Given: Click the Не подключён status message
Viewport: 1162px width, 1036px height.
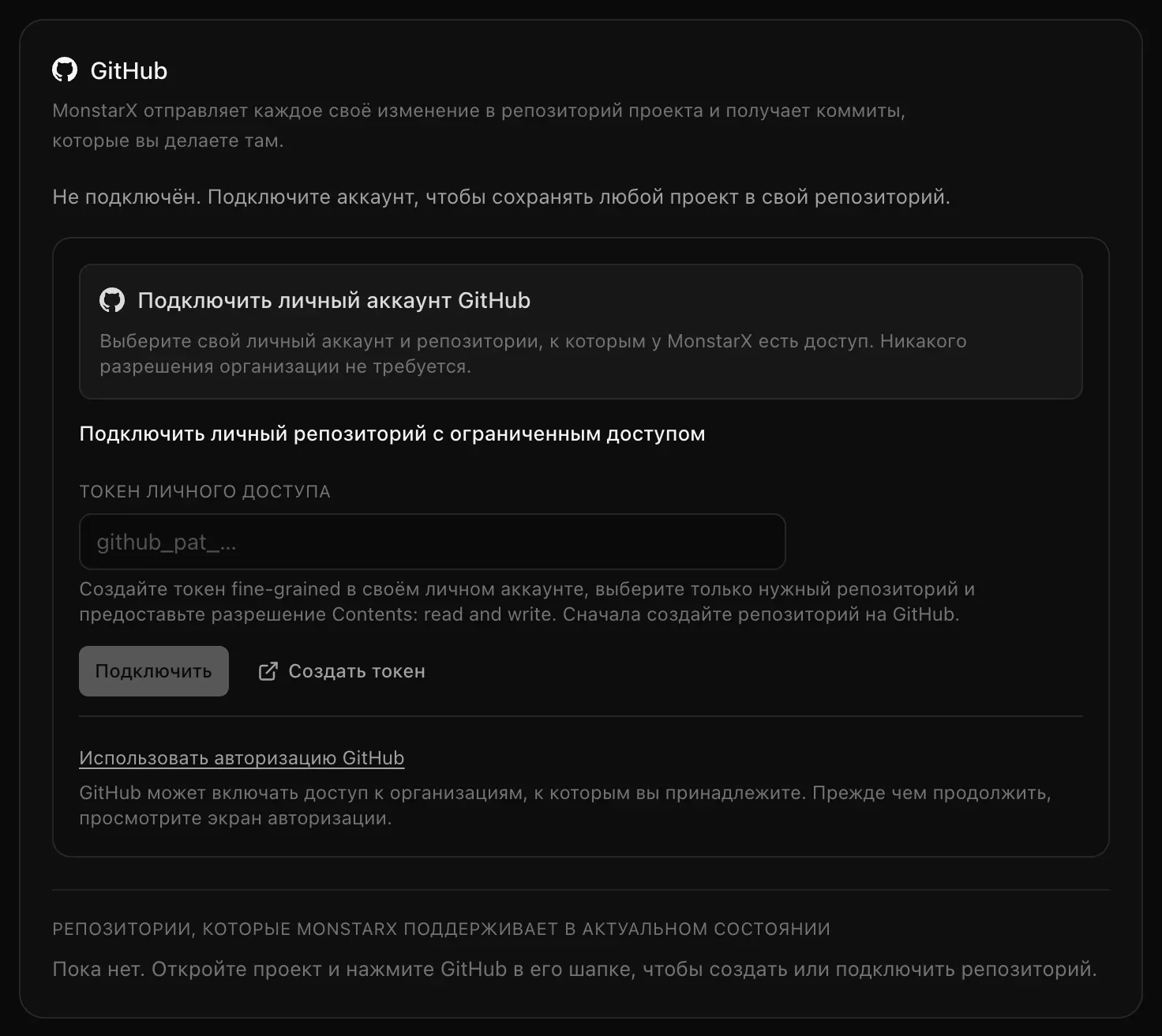Looking at the screenshot, I should tap(501, 197).
